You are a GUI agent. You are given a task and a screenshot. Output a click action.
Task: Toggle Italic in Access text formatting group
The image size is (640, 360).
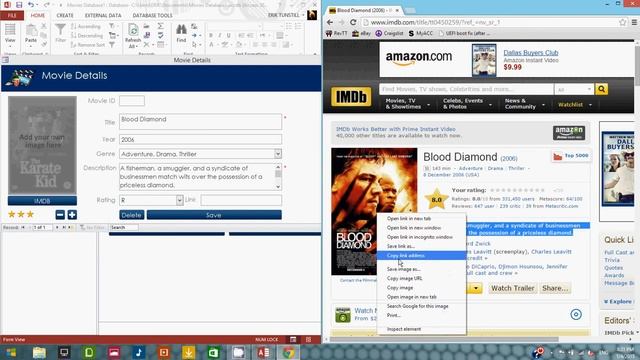220,36
